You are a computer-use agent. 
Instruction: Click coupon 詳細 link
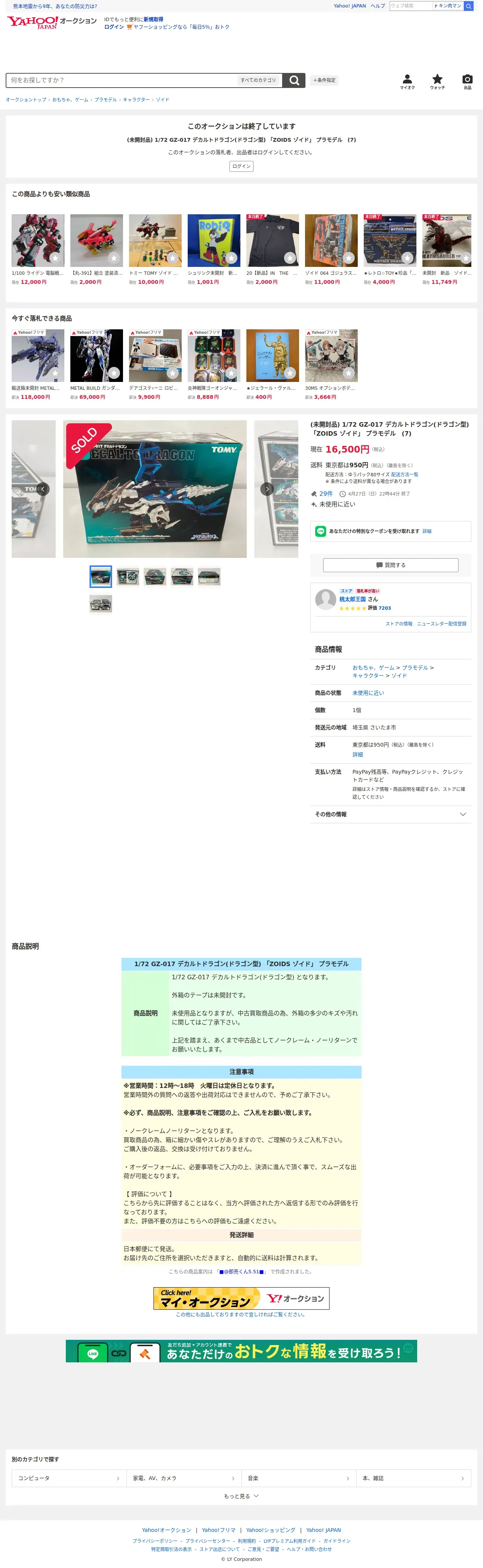pyautogui.click(x=427, y=532)
